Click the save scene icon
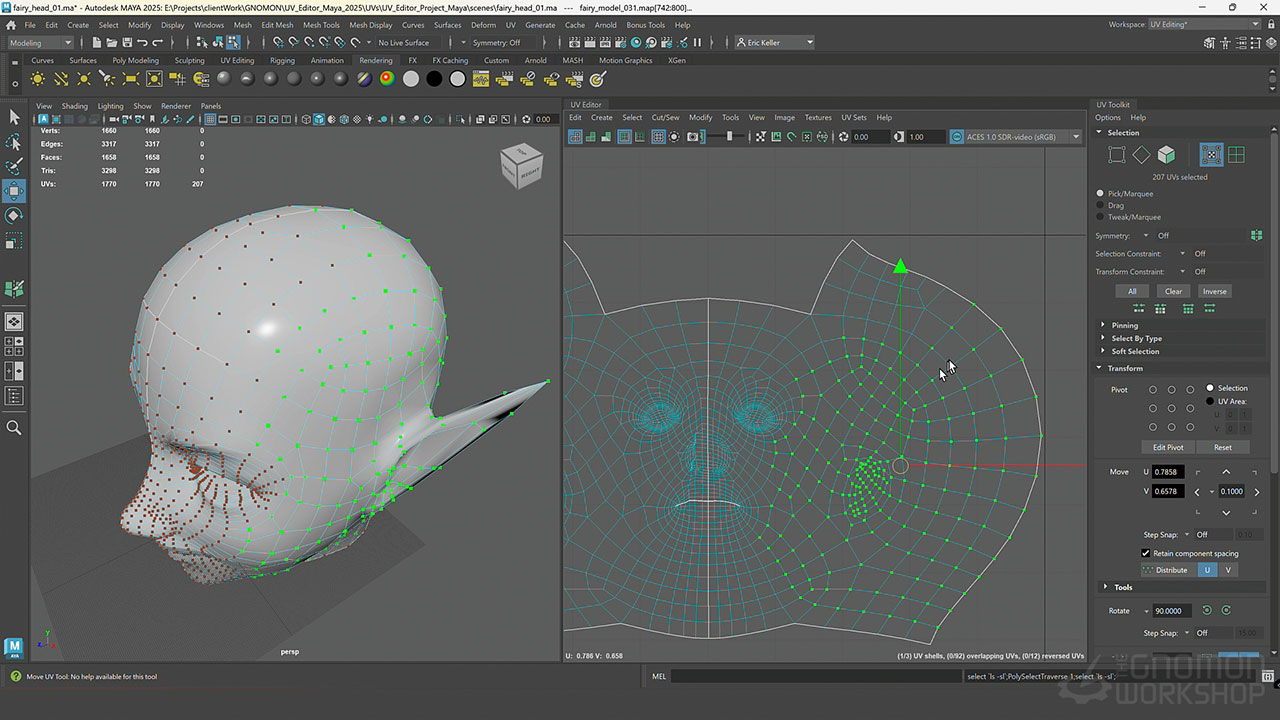This screenshot has width=1280, height=720. point(129,43)
